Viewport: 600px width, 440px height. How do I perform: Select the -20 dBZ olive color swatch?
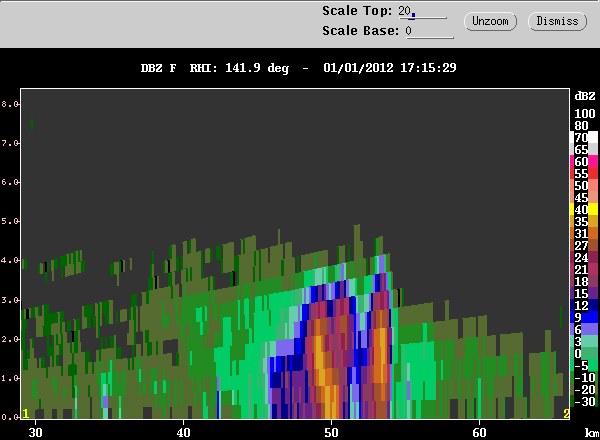pyautogui.click(x=593, y=389)
